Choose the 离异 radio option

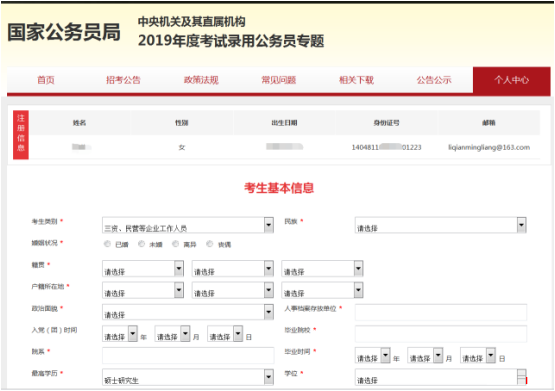[176, 244]
